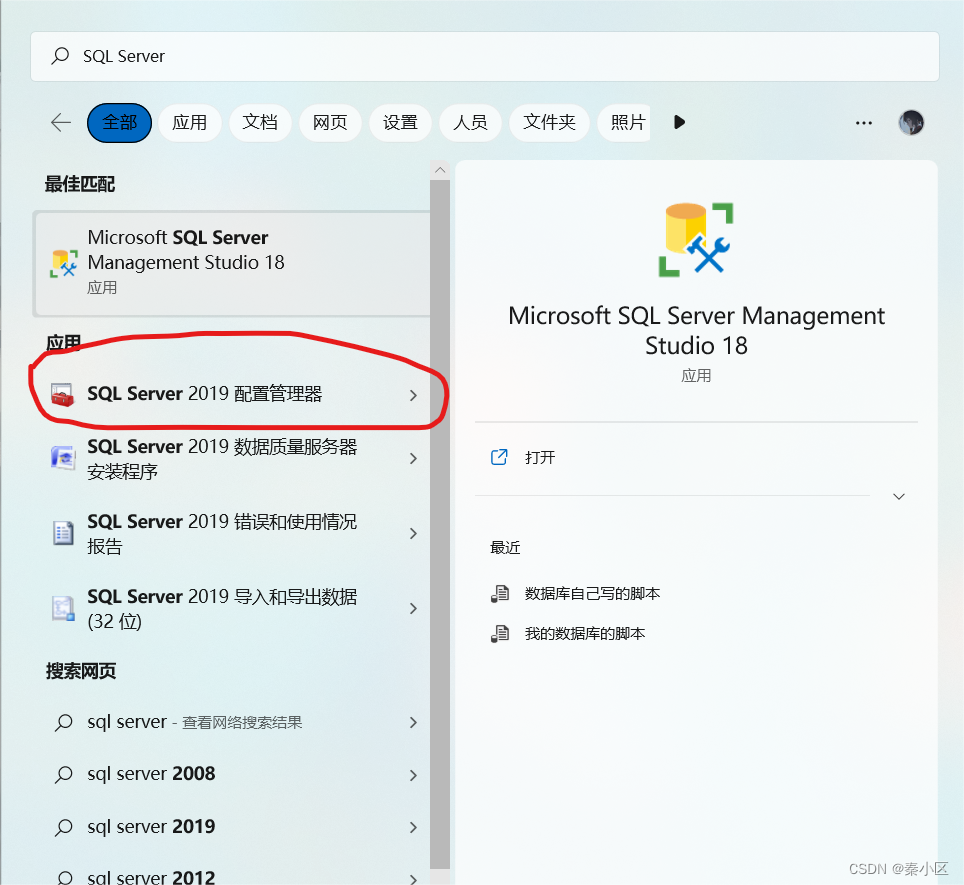964x885 pixels.
Task: Expand 数据质量服务器安装程序 chevron
Action: click(x=413, y=458)
